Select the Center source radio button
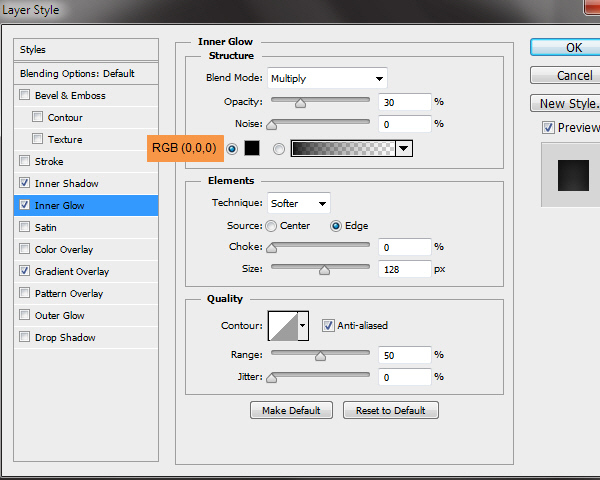 pyautogui.click(x=271, y=226)
